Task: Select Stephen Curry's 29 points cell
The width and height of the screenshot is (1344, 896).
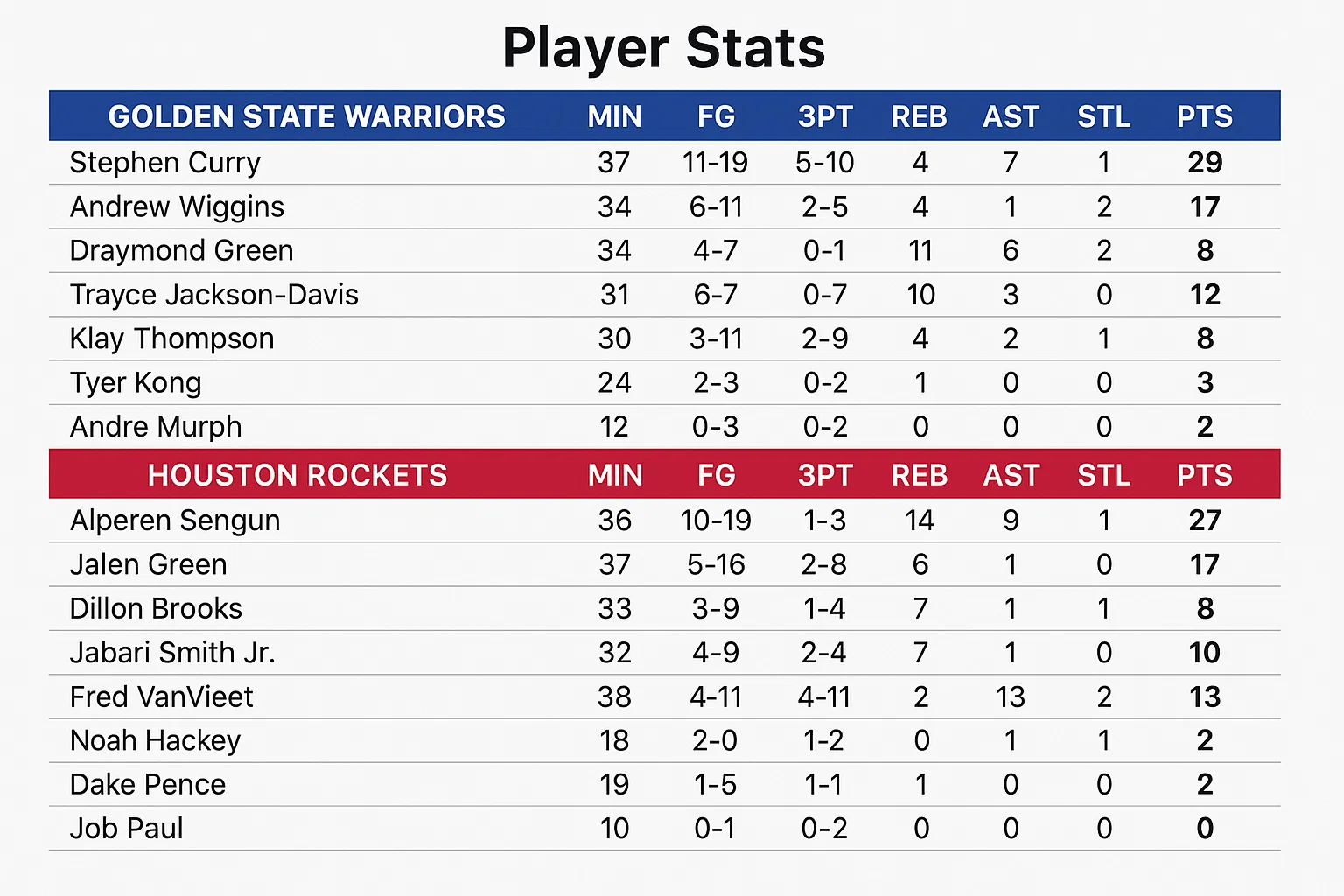Action: tap(1204, 163)
